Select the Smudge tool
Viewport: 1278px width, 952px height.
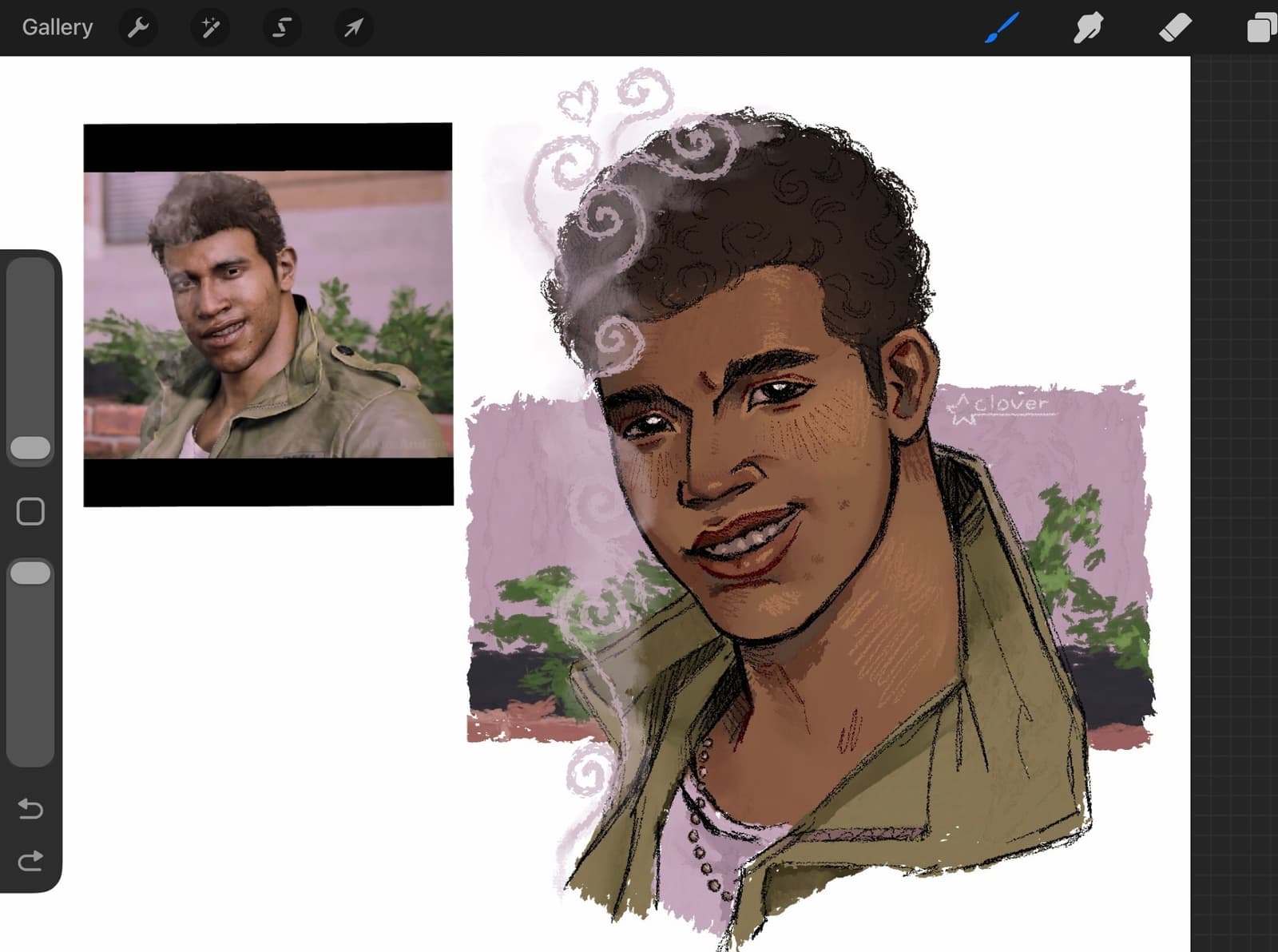pos(1089,28)
